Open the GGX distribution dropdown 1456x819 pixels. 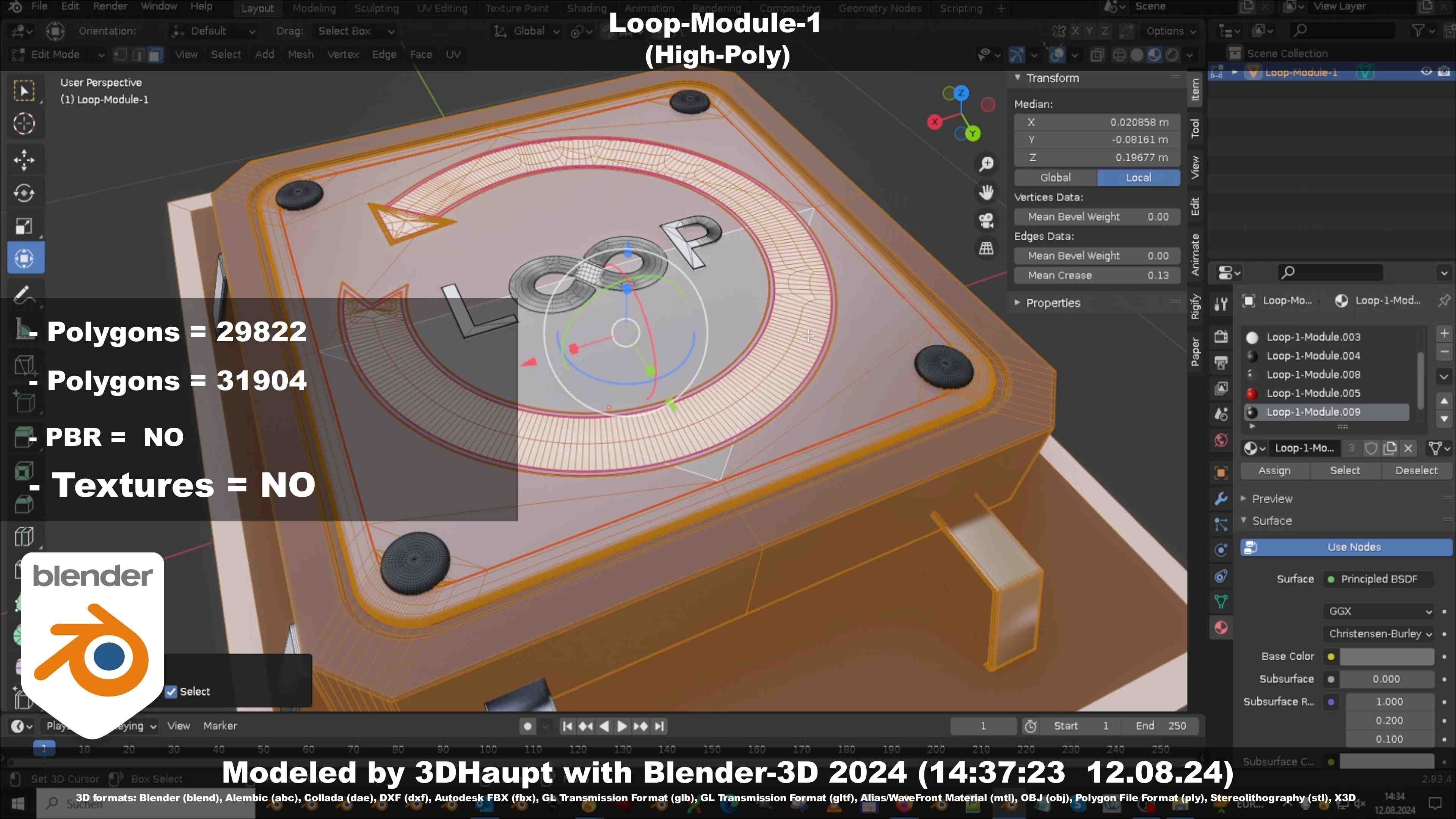point(1378,611)
